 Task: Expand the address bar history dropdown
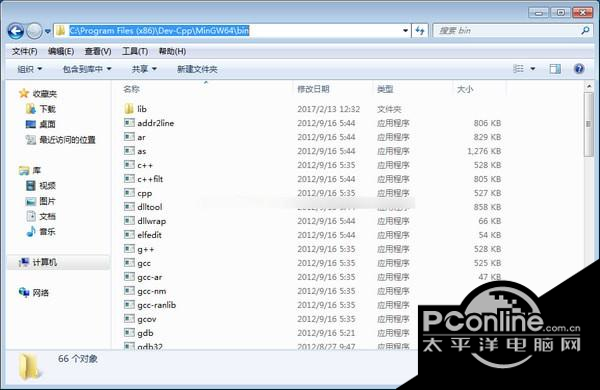pos(405,31)
